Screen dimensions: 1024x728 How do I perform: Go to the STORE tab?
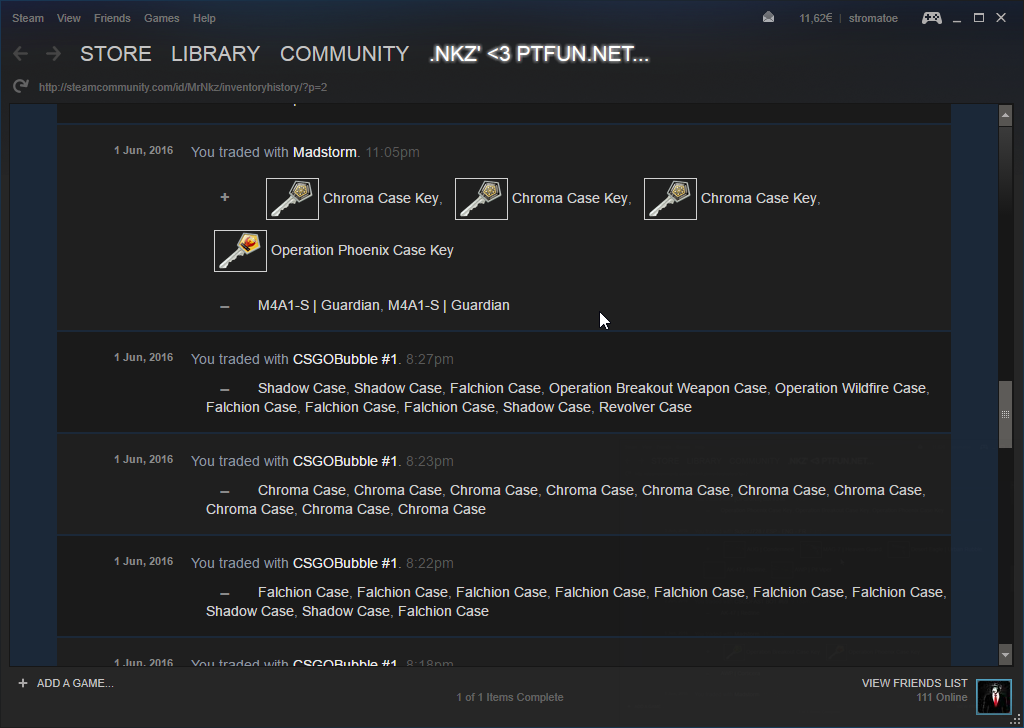116,54
